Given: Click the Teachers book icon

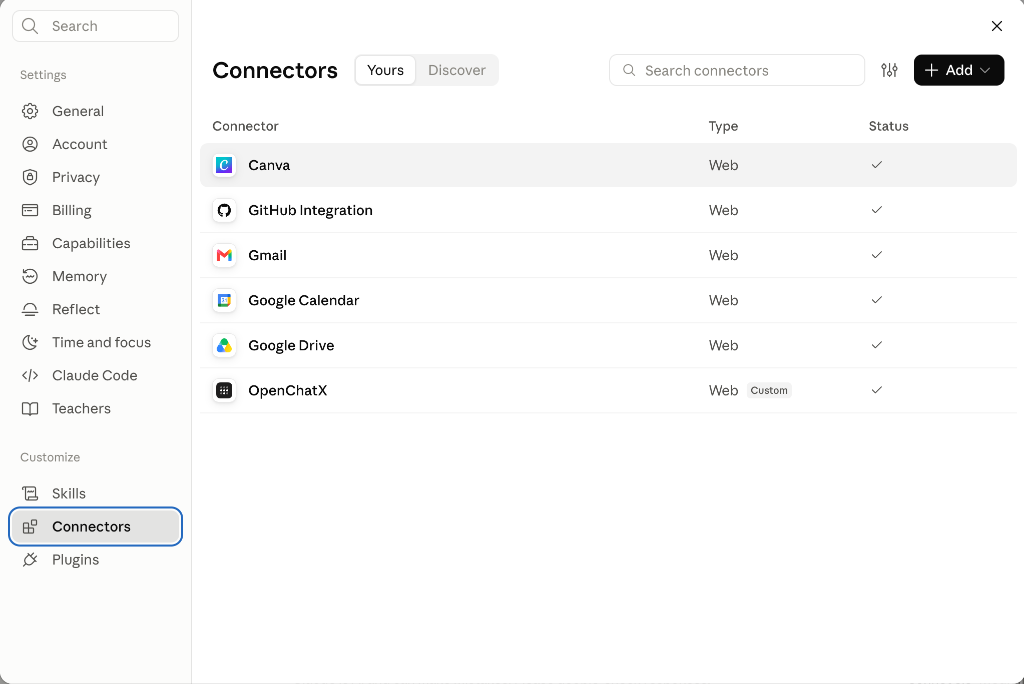Looking at the screenshot, I should pyautogui.click(x=30, y=408).
